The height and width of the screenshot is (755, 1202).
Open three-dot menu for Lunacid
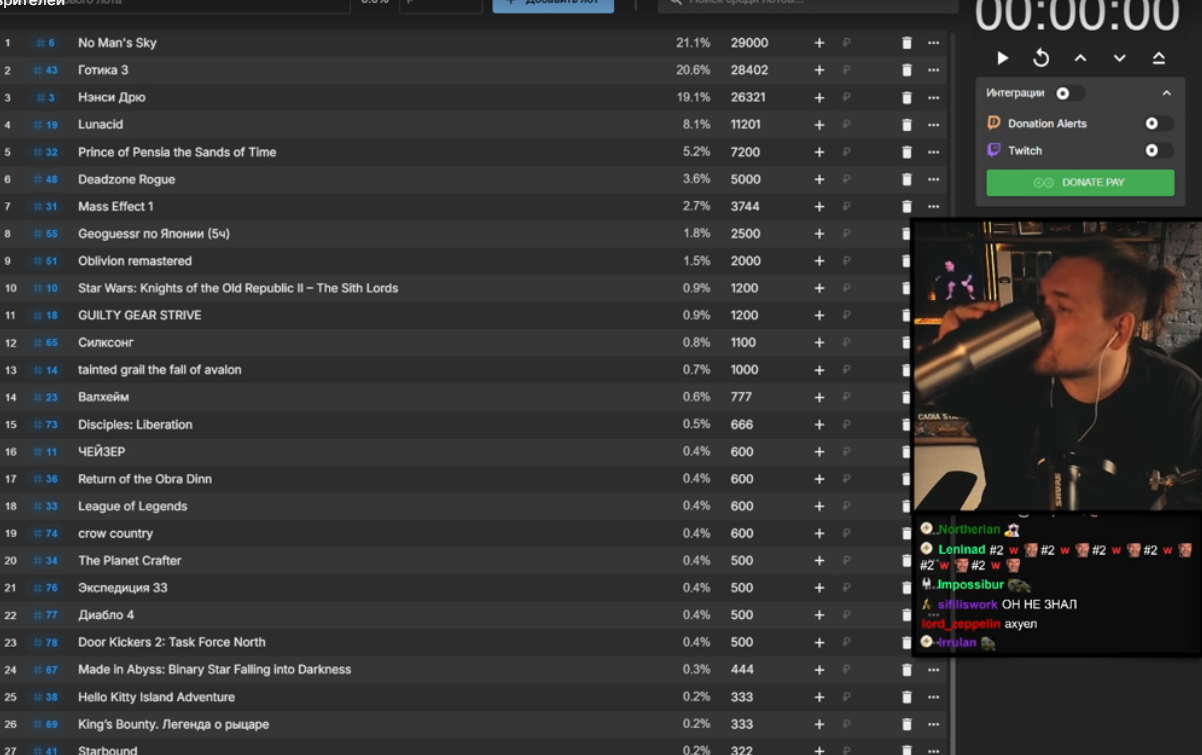933,125
